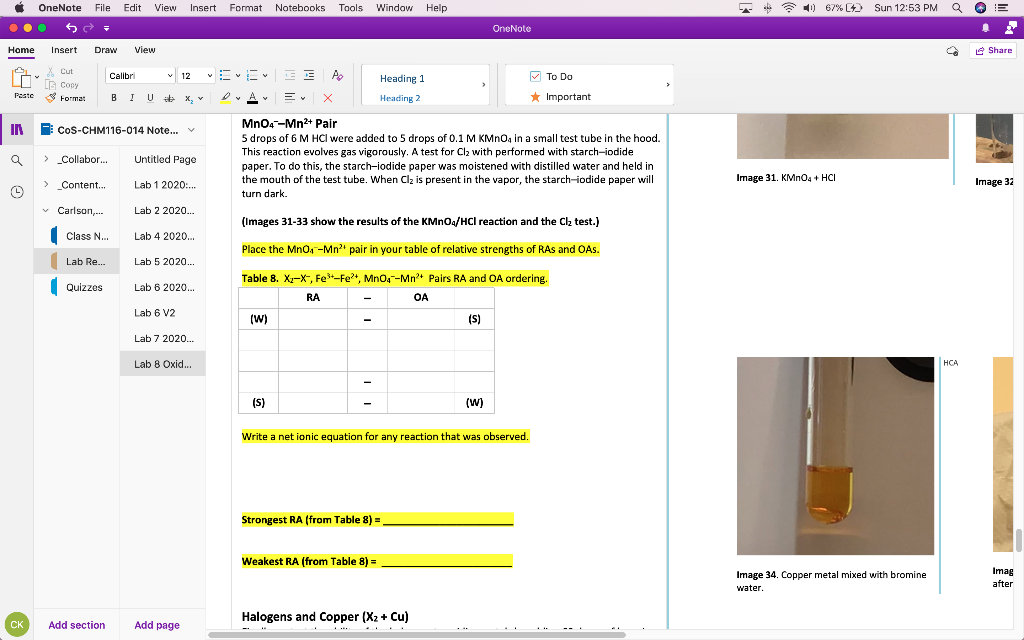Apply Bold formatting
The width and height of the screenshot is (1024, 640).
point(114,98)
